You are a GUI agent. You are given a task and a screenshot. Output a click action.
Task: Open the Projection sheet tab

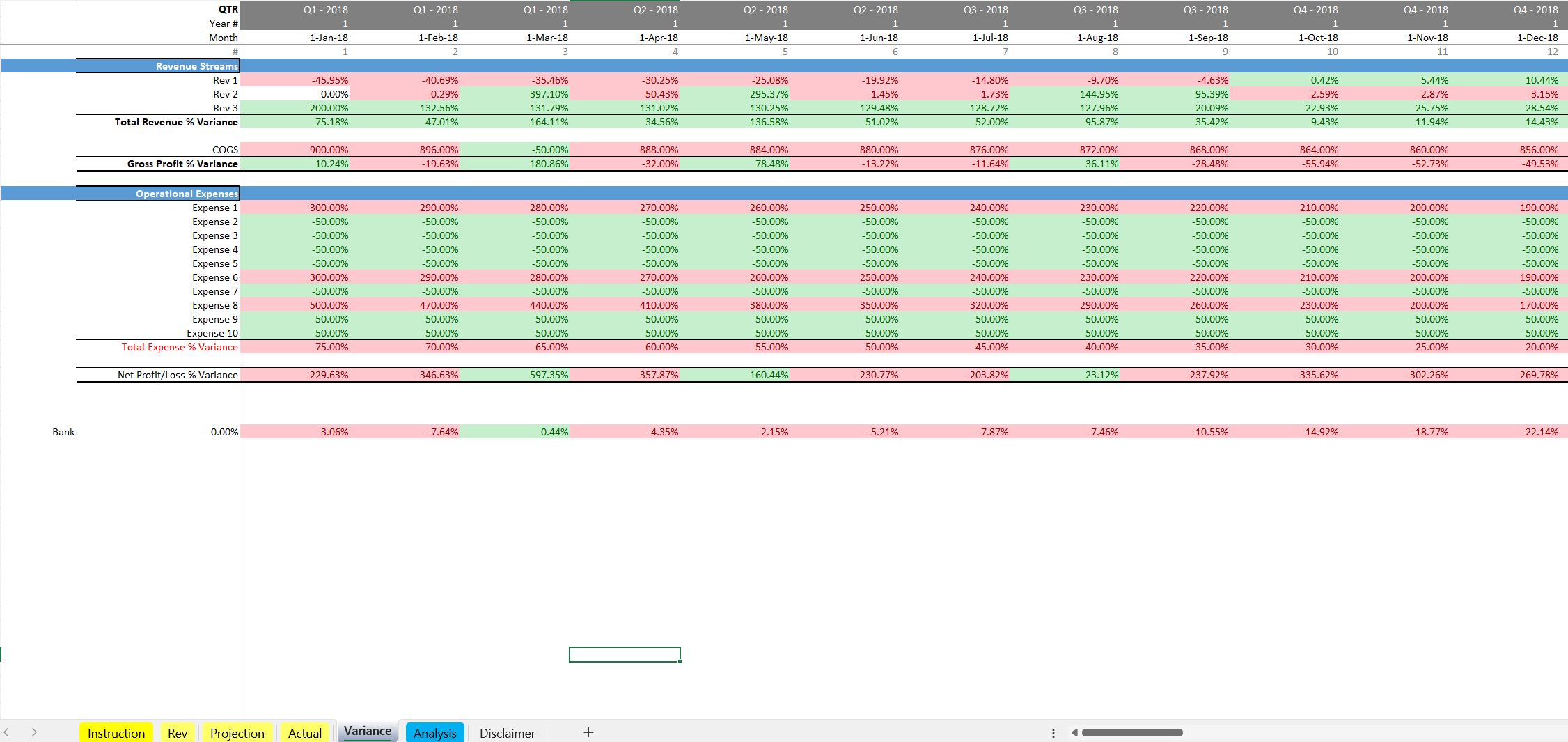[x=237, y=733]
